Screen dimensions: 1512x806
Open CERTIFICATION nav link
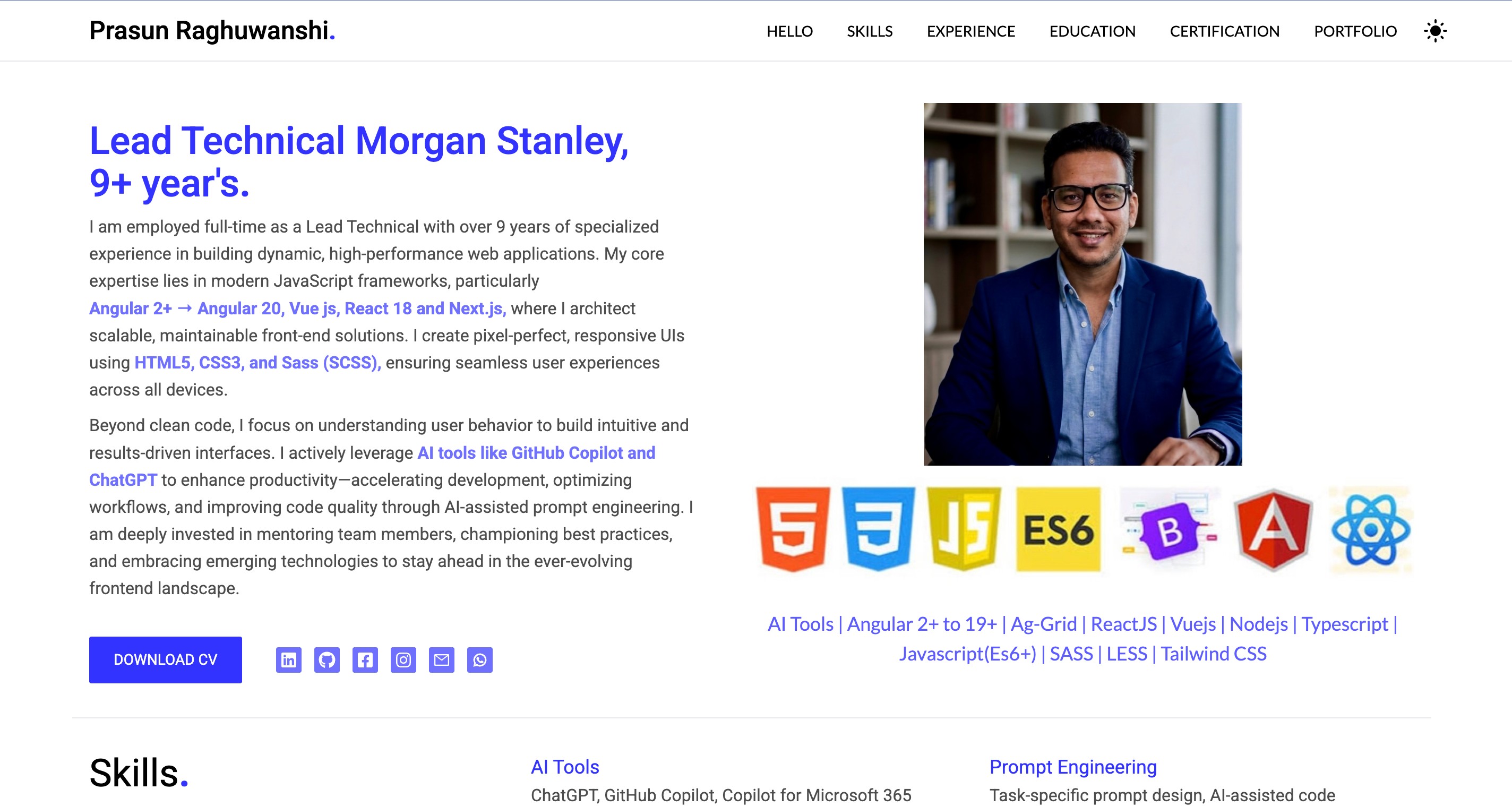point(1224,31)
